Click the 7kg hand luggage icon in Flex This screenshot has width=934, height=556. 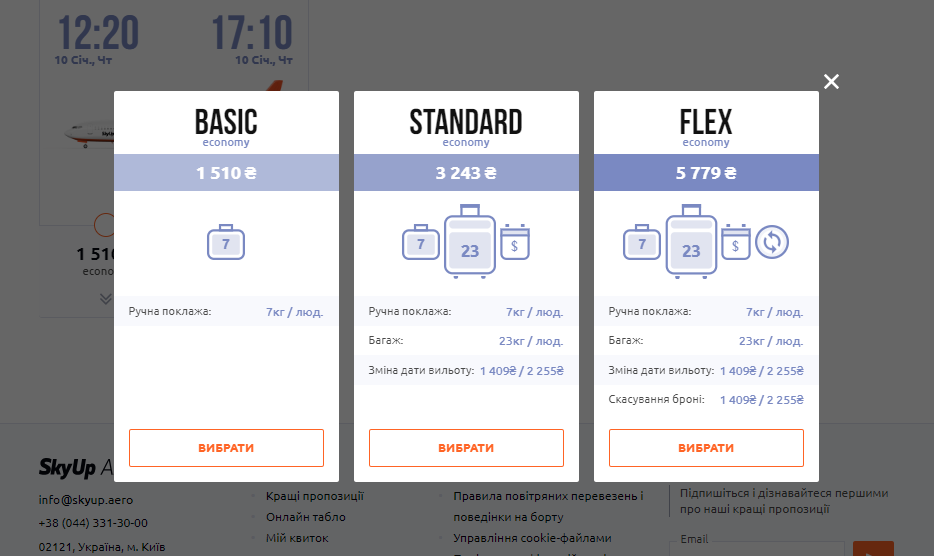(x=641, y=242)
